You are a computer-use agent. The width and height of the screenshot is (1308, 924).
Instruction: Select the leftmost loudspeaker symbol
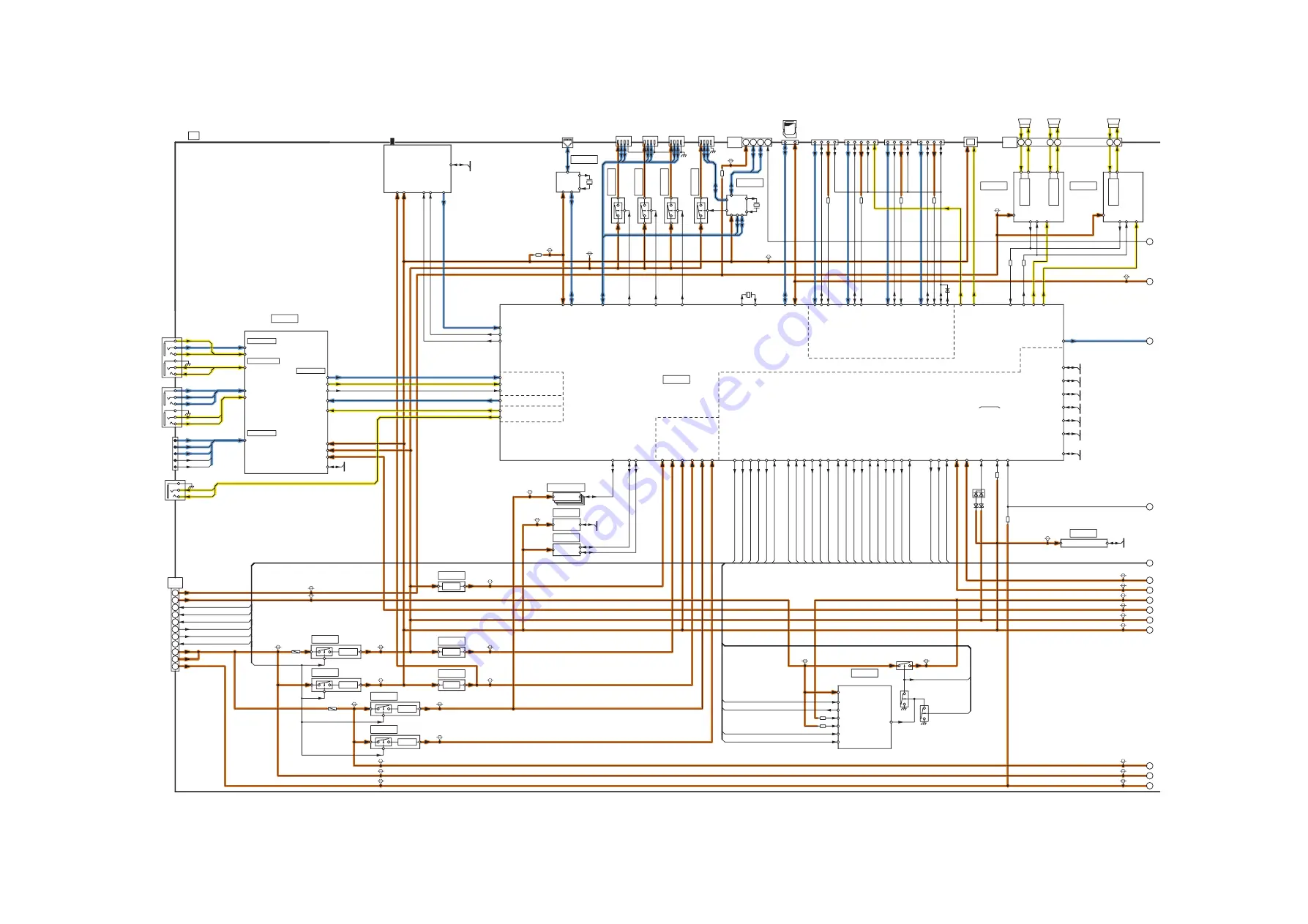click(1024, 123)
